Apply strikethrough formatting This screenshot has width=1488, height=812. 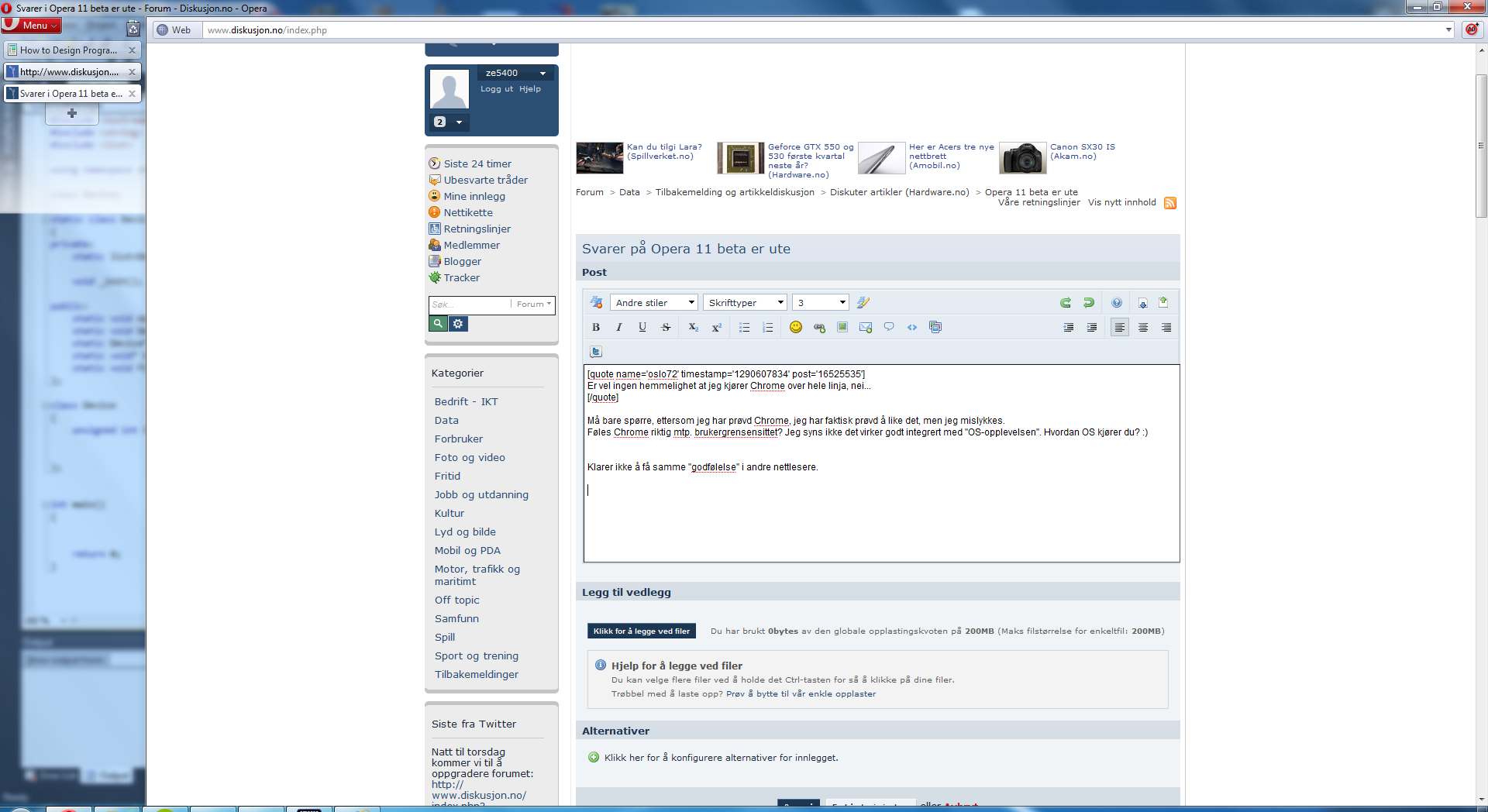coord(666,328)
